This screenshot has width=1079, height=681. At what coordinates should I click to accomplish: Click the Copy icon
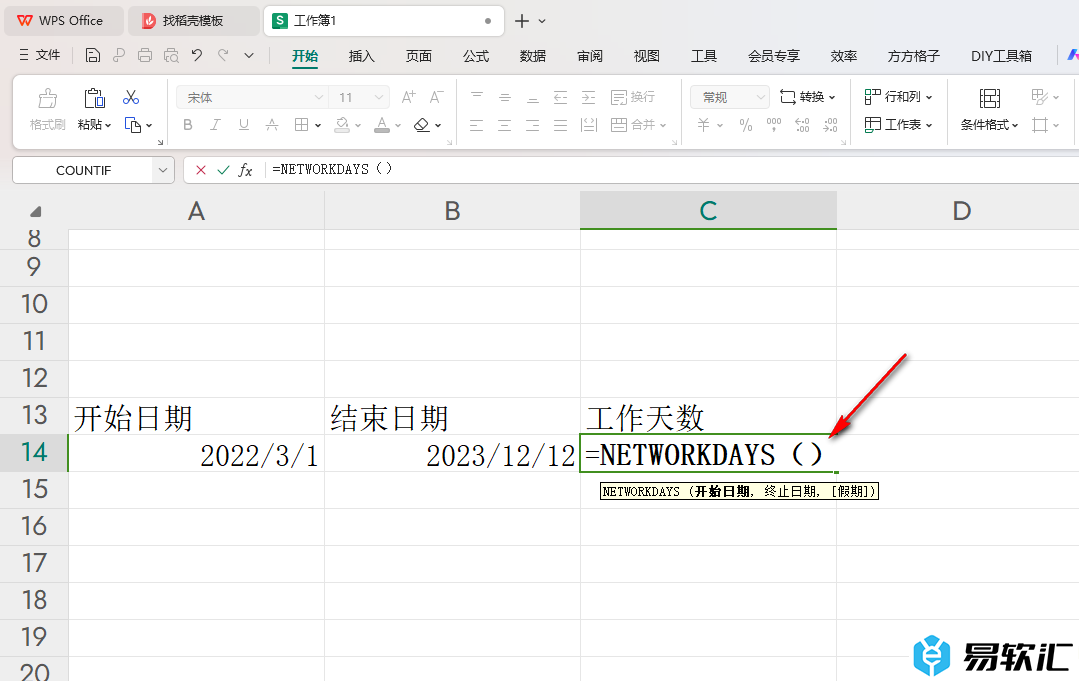point(132,125)
